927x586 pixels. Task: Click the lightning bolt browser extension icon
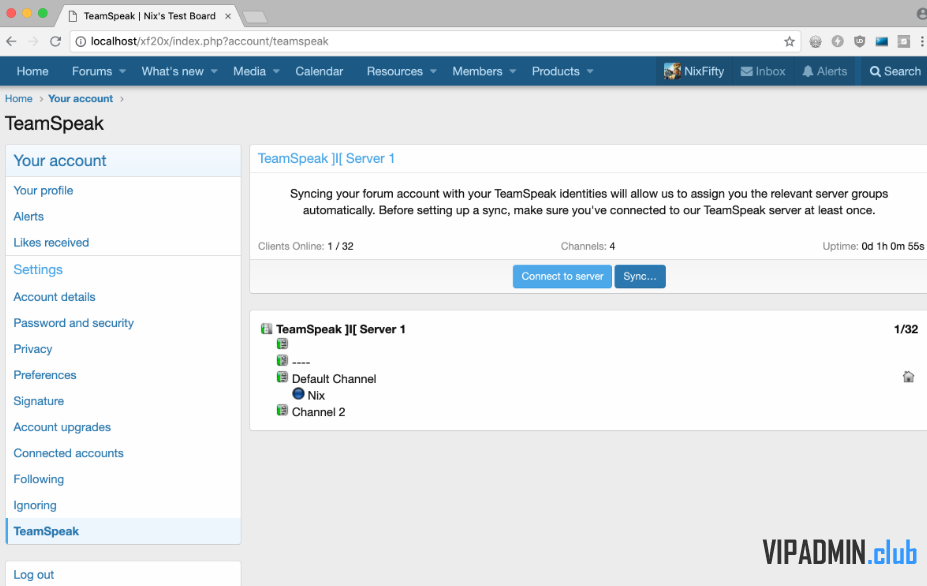(x=838, y=41)
